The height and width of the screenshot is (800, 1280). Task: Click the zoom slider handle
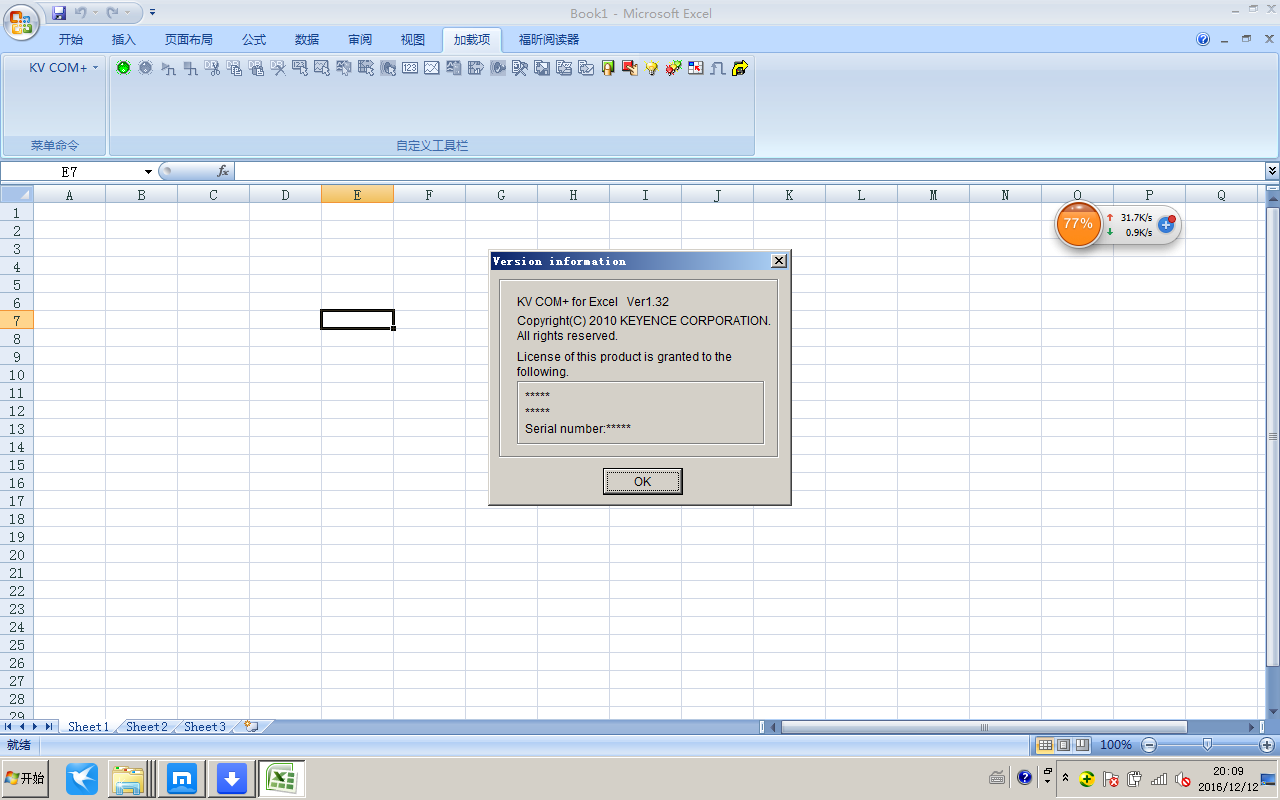[1207, 745]
